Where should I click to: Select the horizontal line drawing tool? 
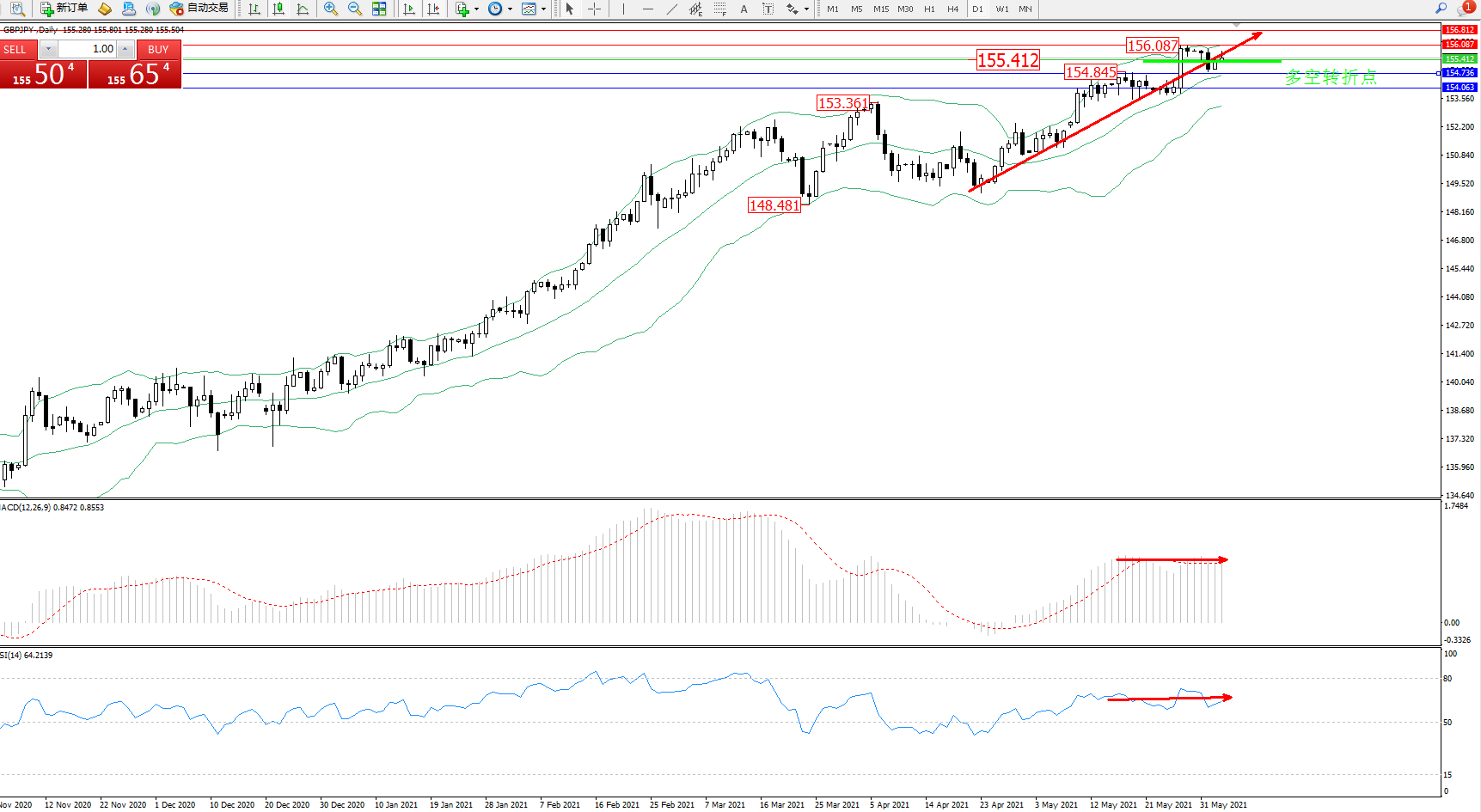coord(648,9)
